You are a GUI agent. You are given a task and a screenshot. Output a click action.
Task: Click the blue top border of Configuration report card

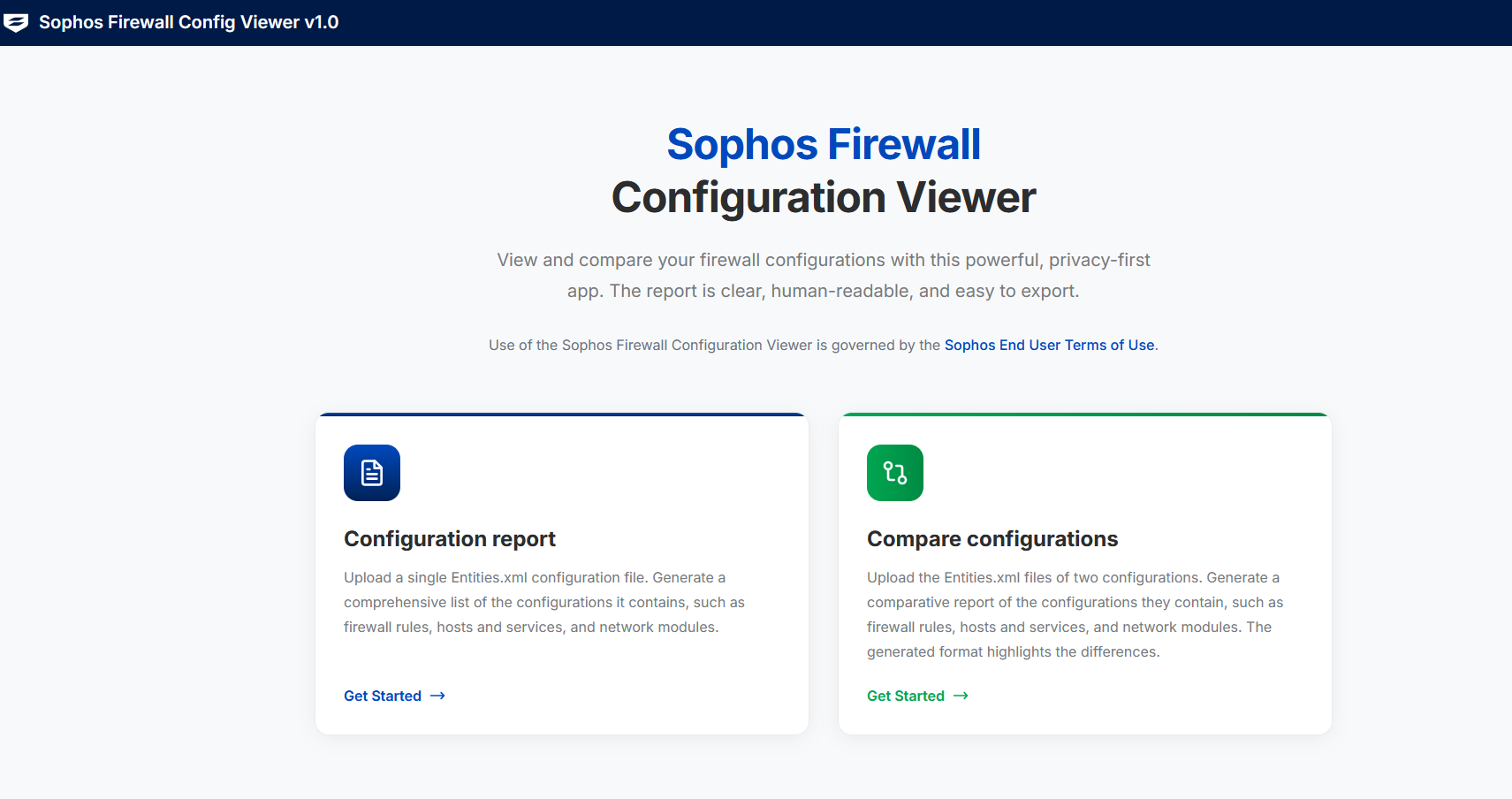(562, 415)
